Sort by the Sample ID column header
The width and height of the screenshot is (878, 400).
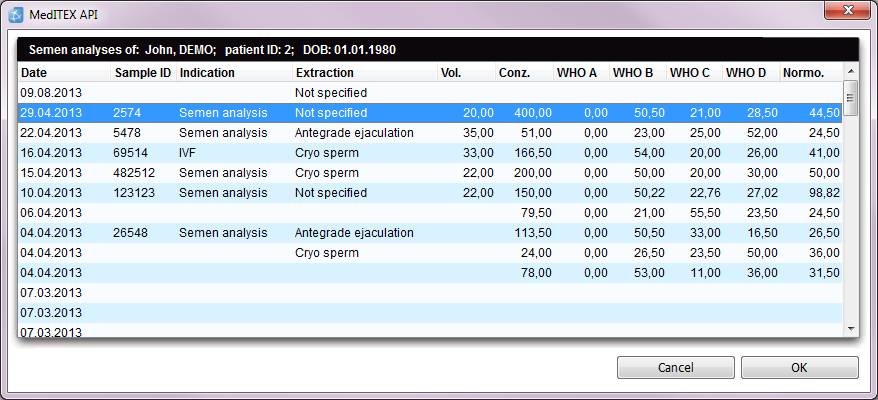pos(143,73)
